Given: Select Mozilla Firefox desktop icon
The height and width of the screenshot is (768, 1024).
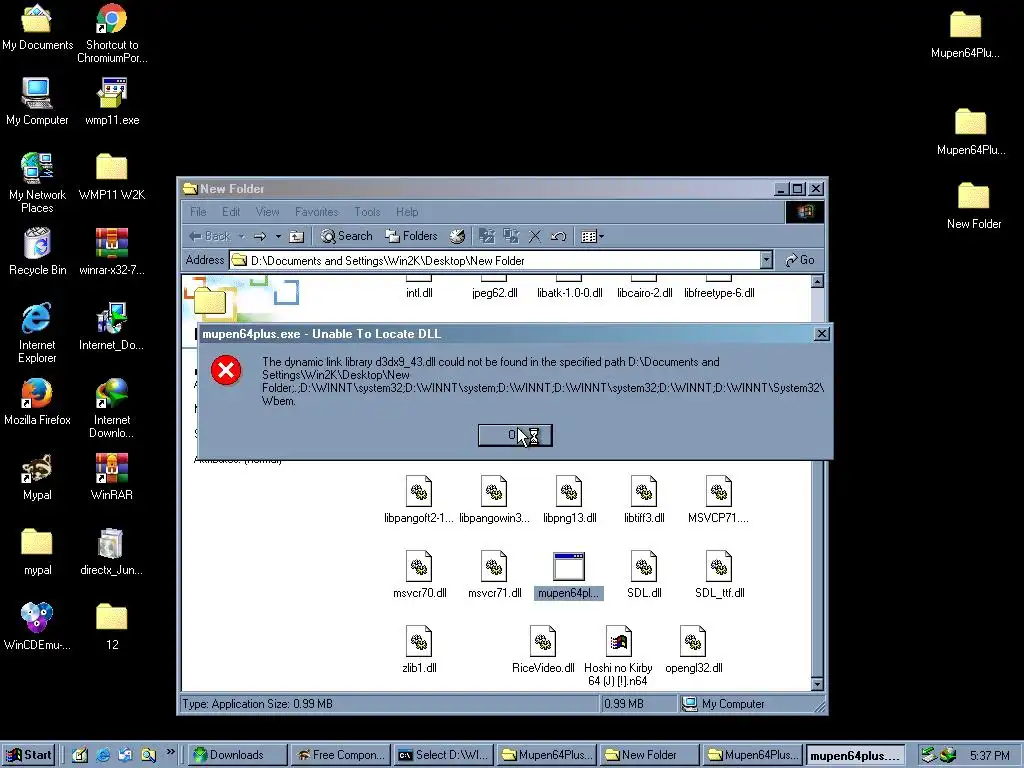Looking at the screenshot, I should pos(37,402).
